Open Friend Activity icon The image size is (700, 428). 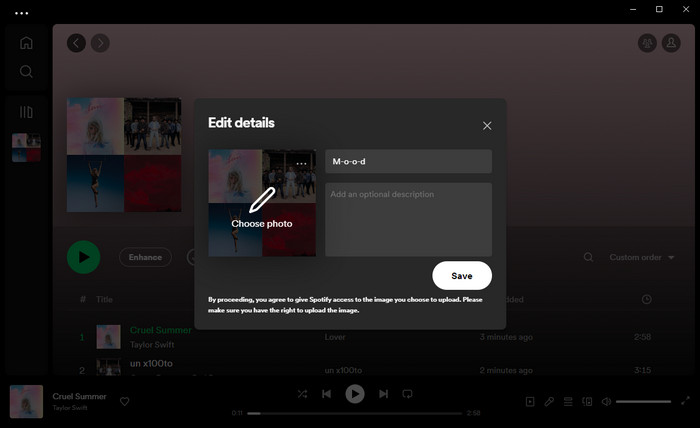click(x=647, y=43)
